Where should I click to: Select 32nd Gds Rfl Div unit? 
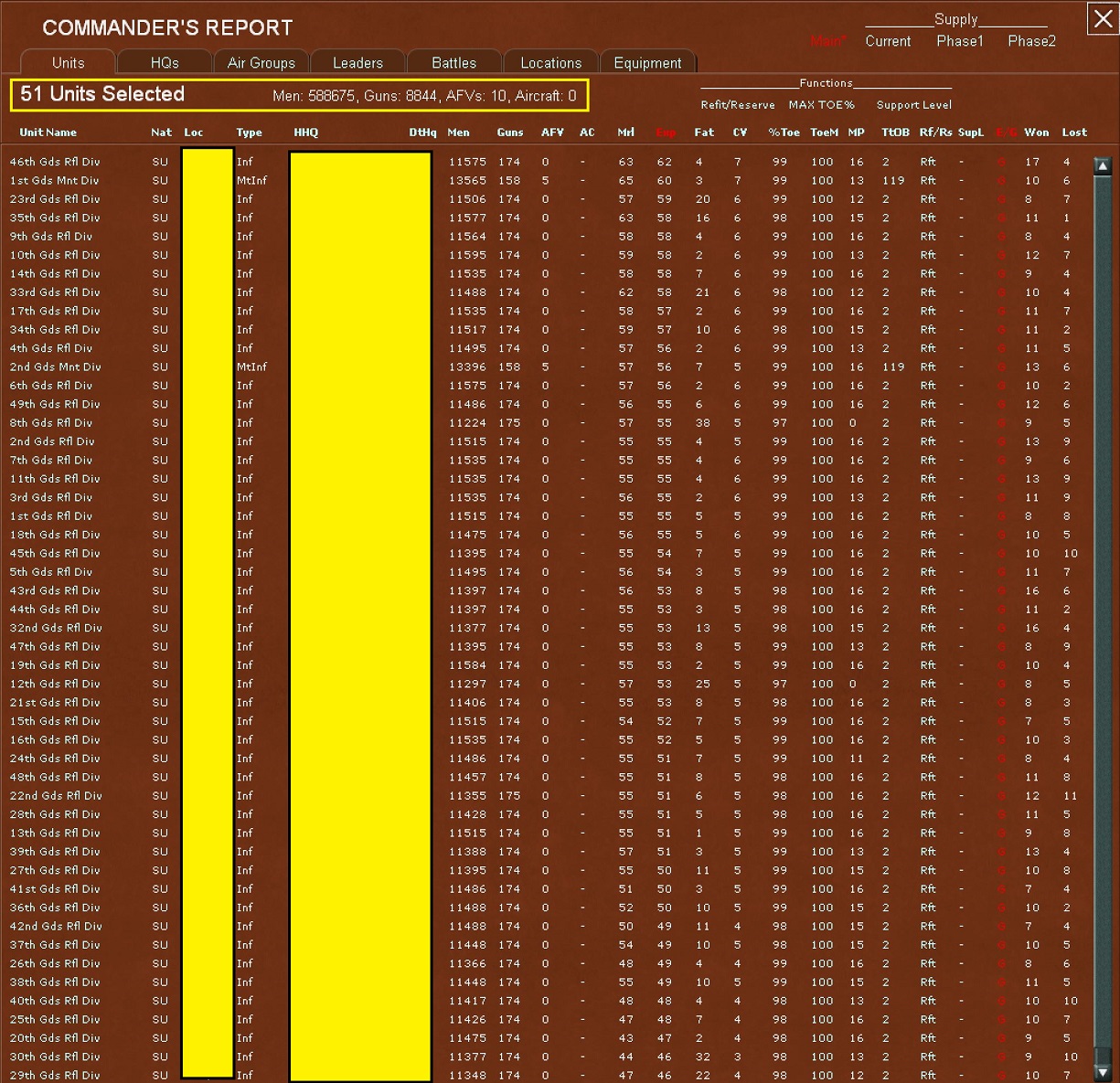tap(56, 628)
